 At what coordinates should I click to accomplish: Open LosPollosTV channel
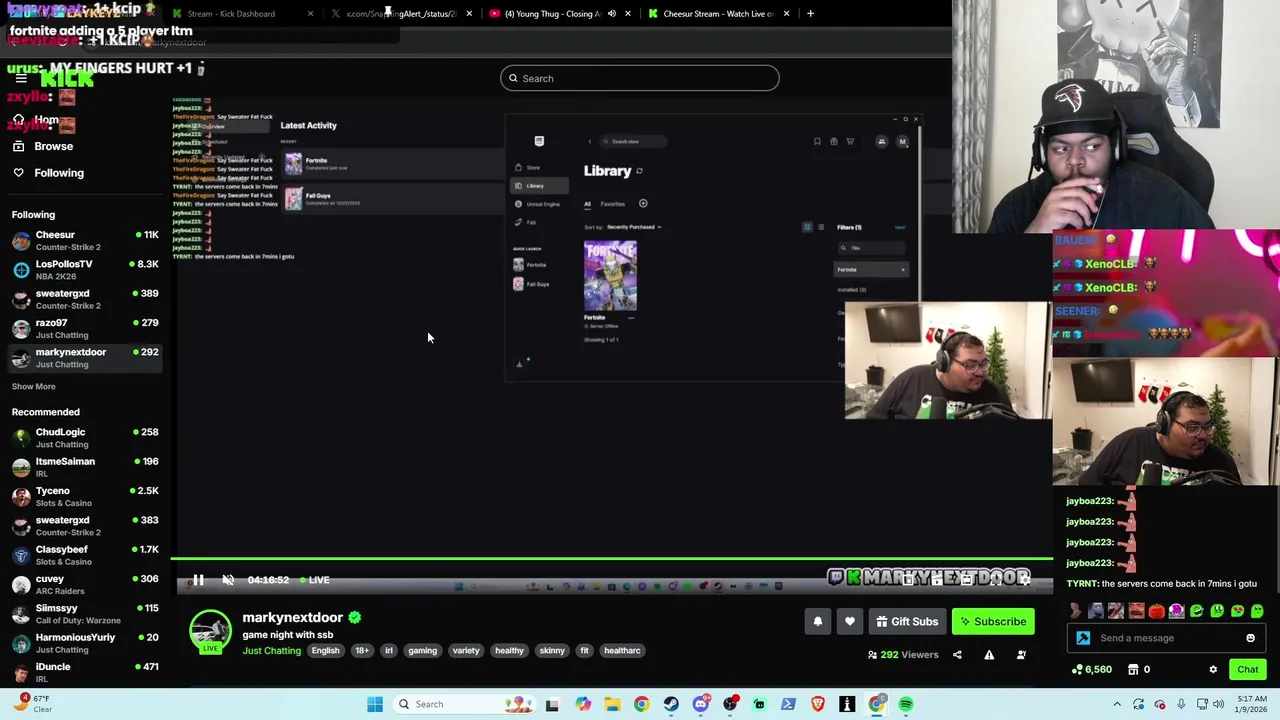coord(85,270)
